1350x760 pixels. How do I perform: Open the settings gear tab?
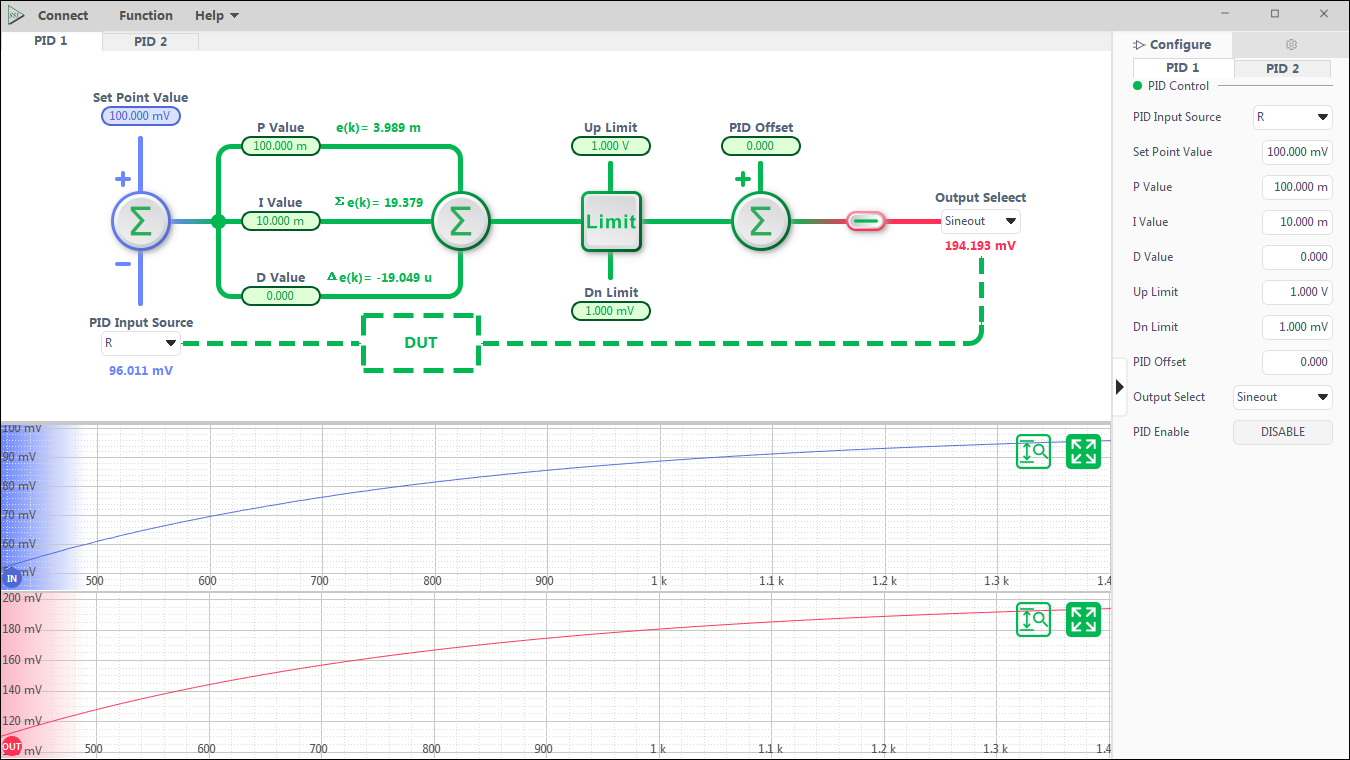pos(1291,45)
